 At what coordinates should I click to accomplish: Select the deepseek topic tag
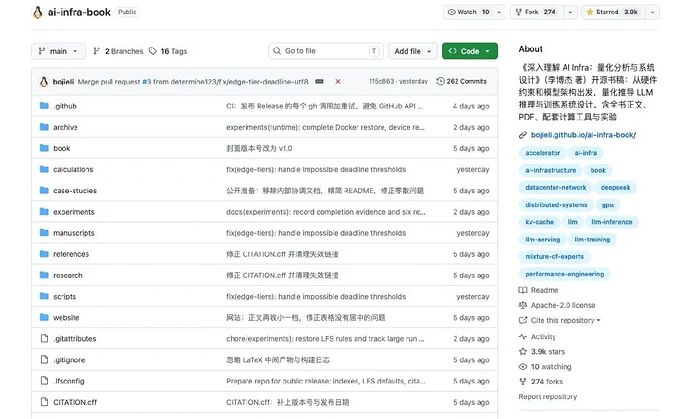tap(615, 187)
